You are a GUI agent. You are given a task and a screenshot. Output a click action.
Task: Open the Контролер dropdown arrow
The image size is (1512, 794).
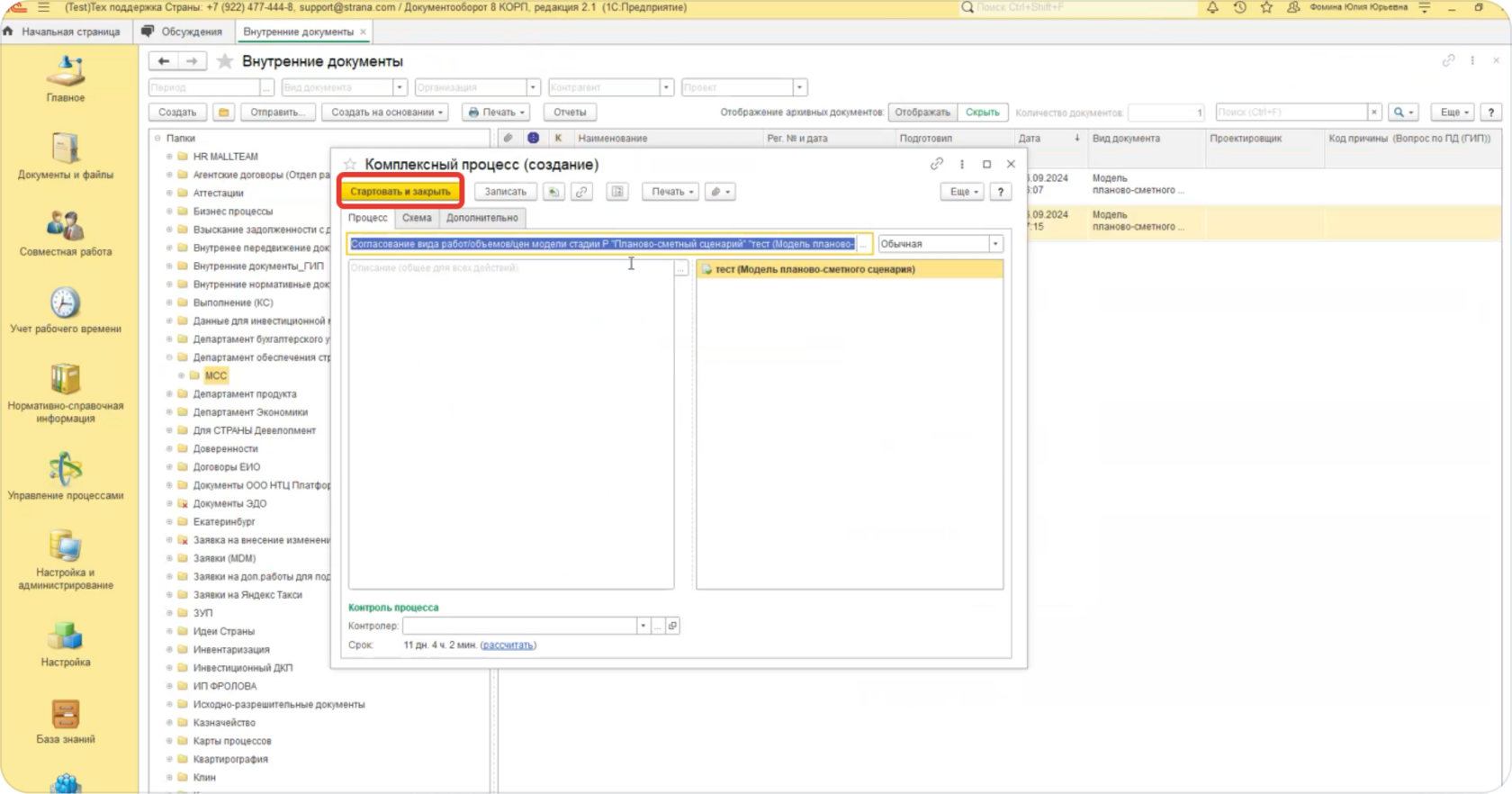(643, 626)
